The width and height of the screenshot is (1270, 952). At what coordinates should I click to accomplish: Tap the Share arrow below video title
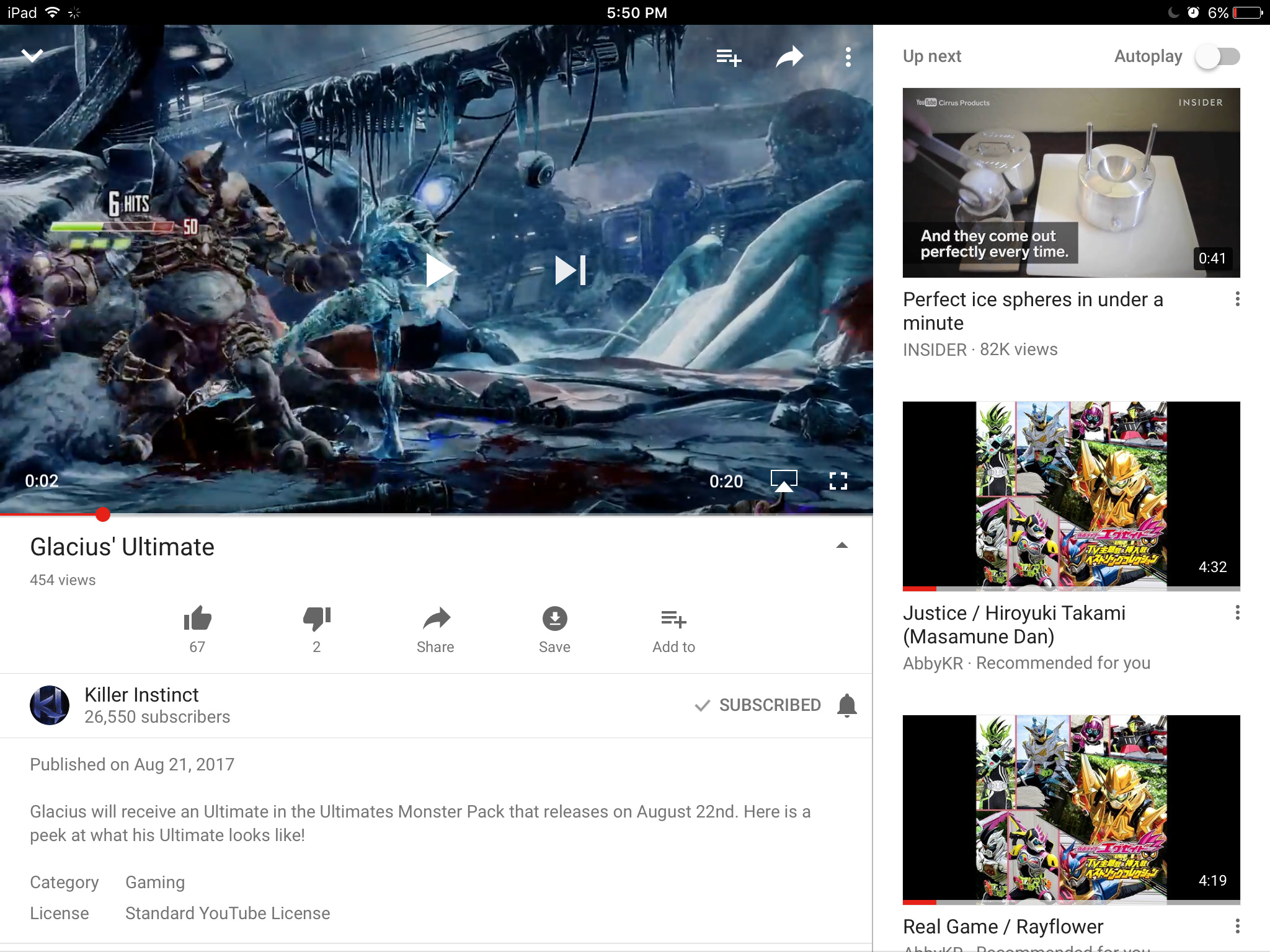(x=436, y=619)
